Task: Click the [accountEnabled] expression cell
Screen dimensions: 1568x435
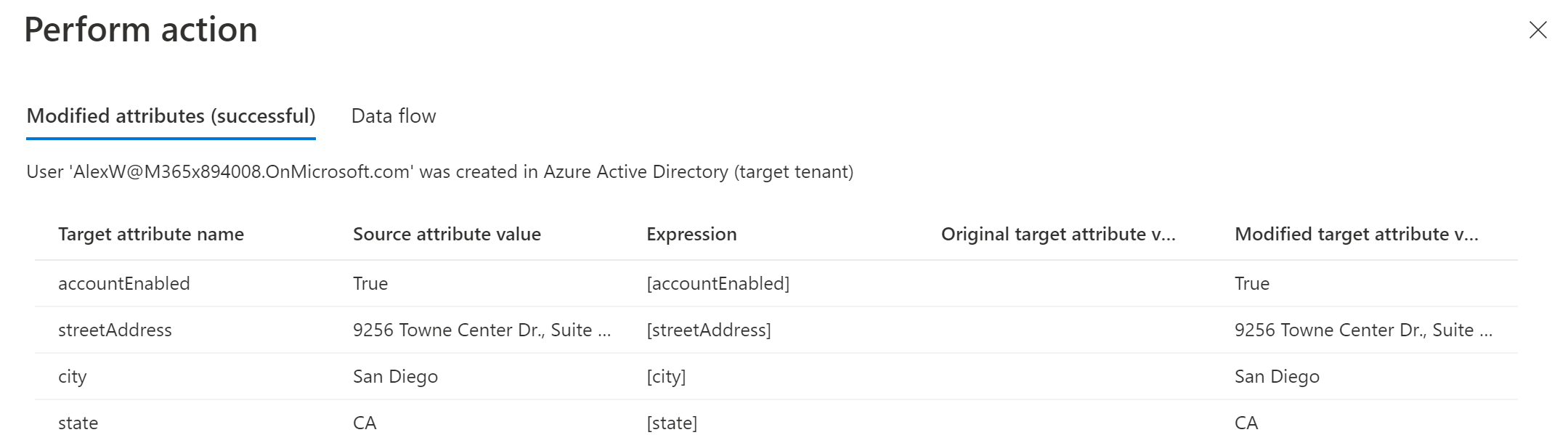Action: (718, 284)
